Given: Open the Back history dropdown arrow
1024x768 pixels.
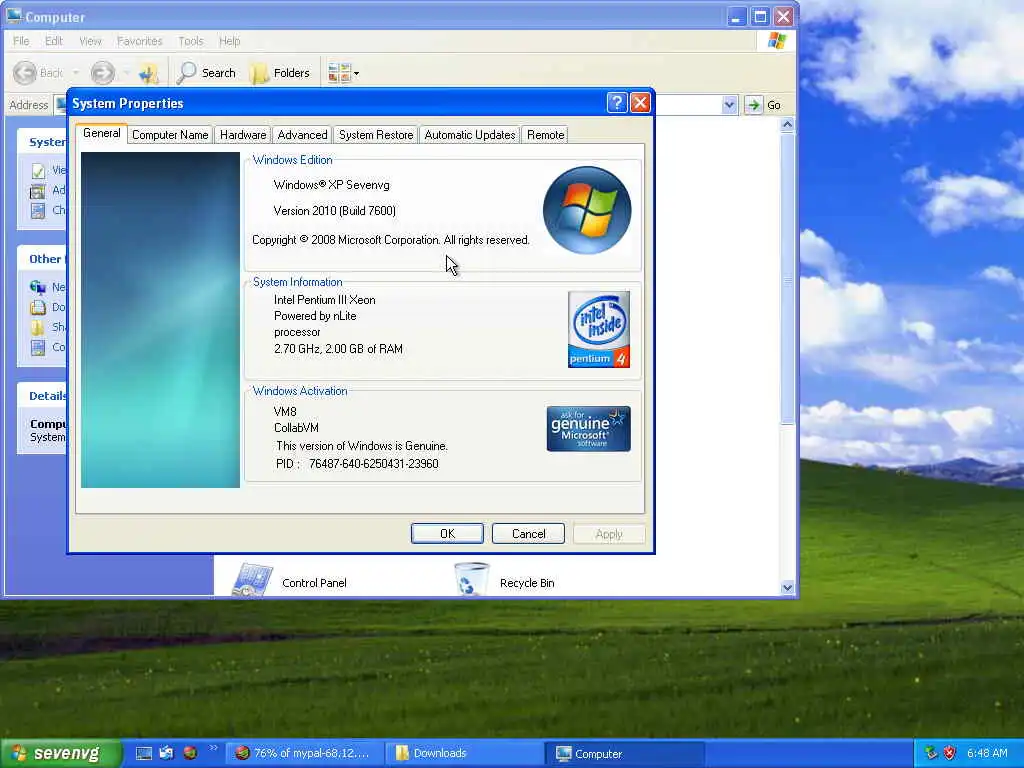Looking at the screenshot, I should (x=76, y=72).
